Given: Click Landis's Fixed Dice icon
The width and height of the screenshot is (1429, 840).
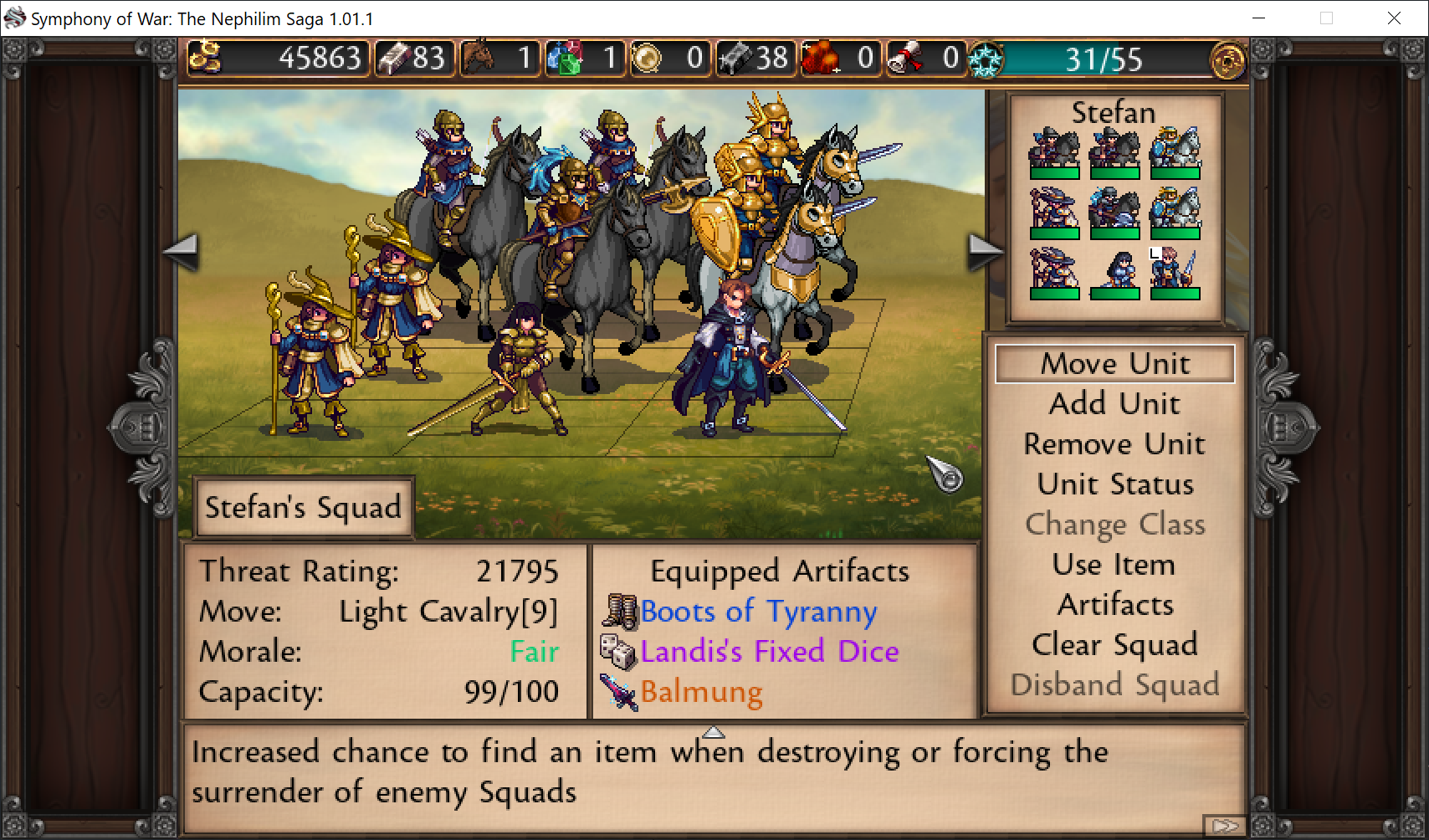Looking at the screenshot, I should click(x=620, y=652).
